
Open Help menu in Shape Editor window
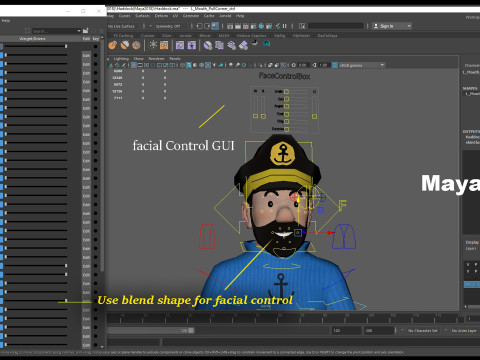tap(6, 21)
